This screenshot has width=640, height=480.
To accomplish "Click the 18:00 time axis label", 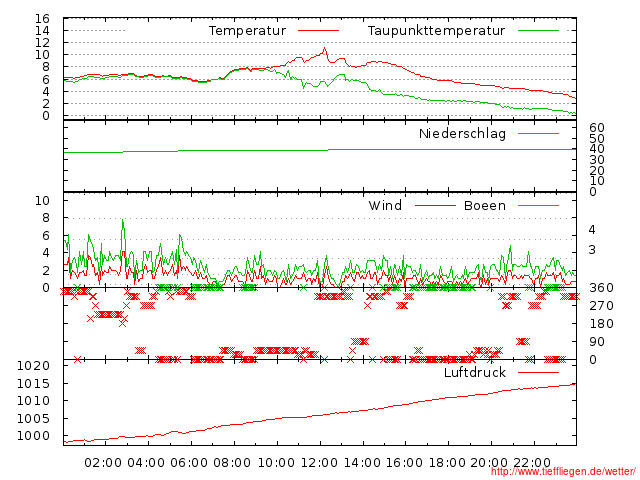I will click(447, 463).
